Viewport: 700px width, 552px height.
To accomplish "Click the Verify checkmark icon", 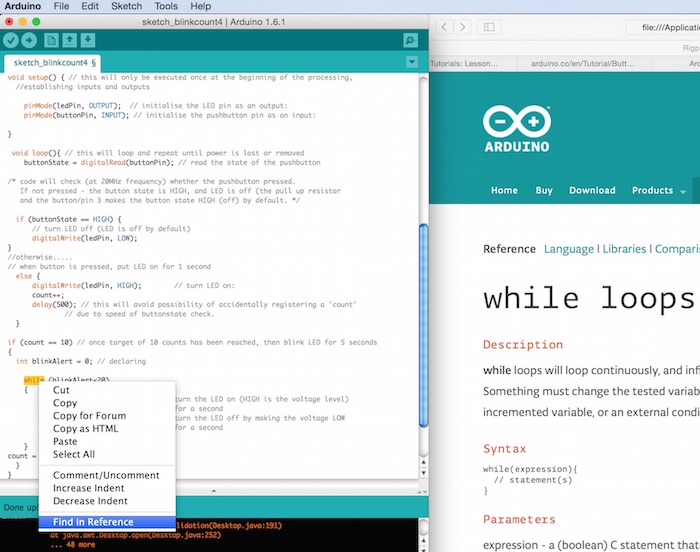I will click(x=11, y=41).
